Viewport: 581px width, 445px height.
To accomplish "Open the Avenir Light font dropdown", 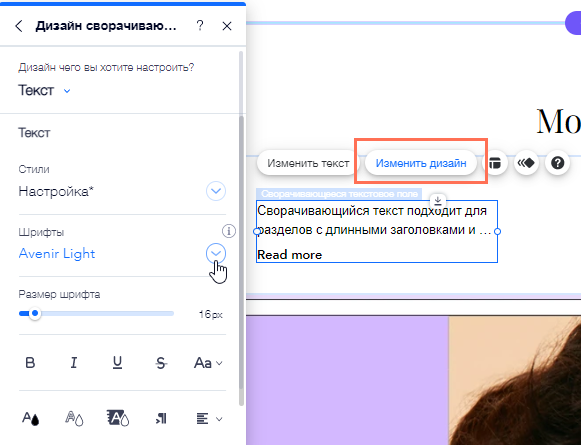I will coord(216,253).
